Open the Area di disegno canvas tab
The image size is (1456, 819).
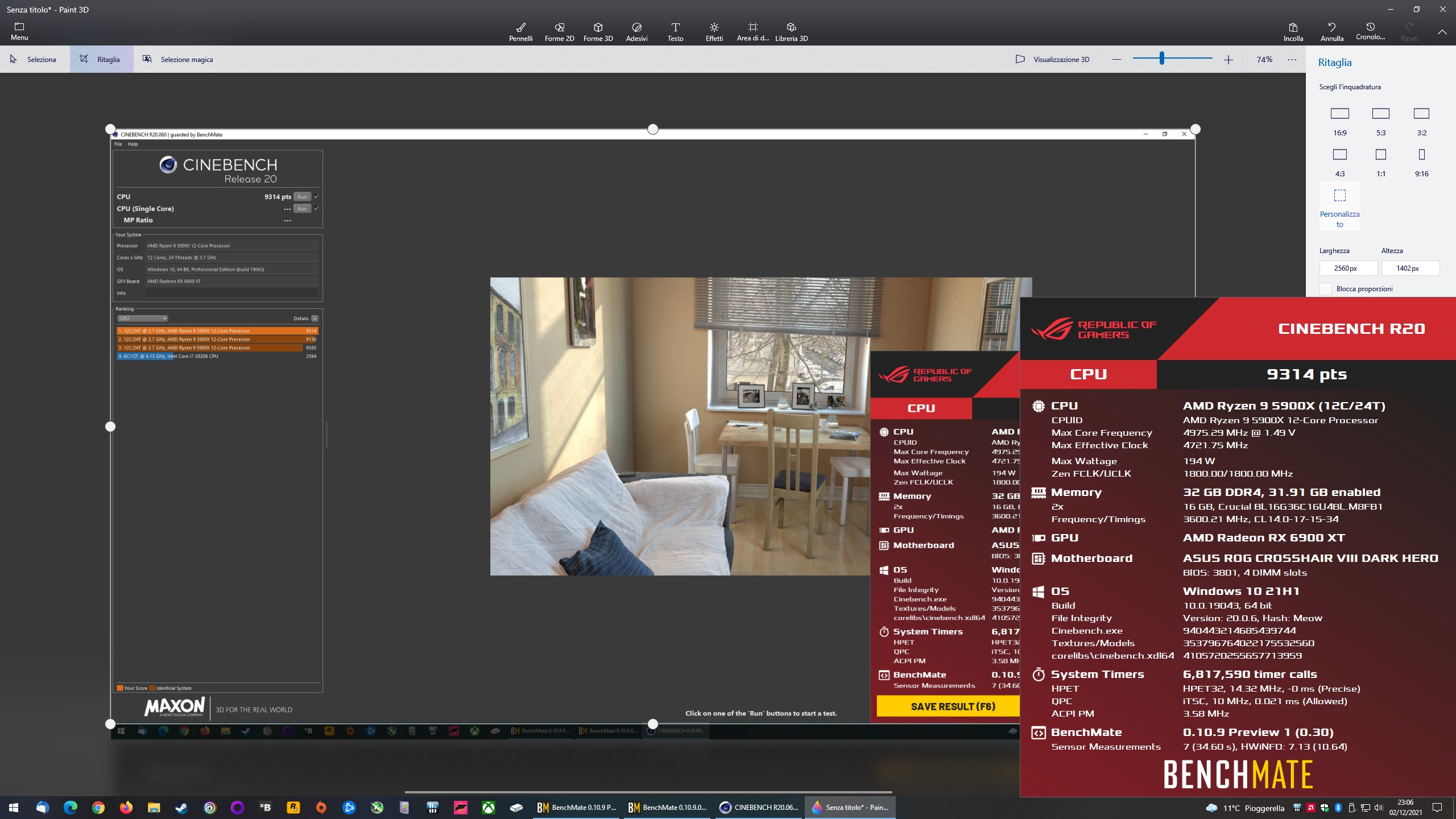point(752,32)
